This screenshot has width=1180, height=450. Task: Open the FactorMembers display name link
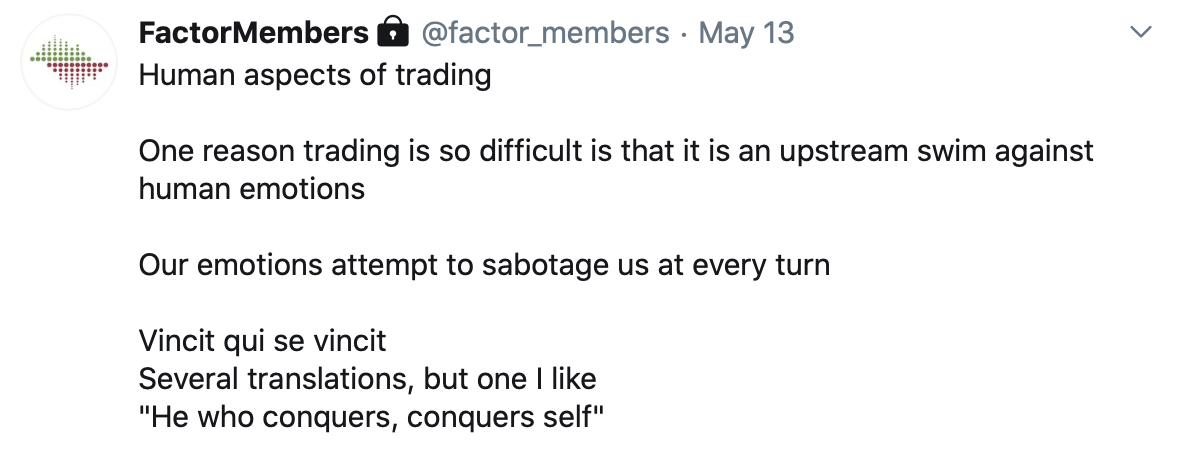tap(254, 32)
